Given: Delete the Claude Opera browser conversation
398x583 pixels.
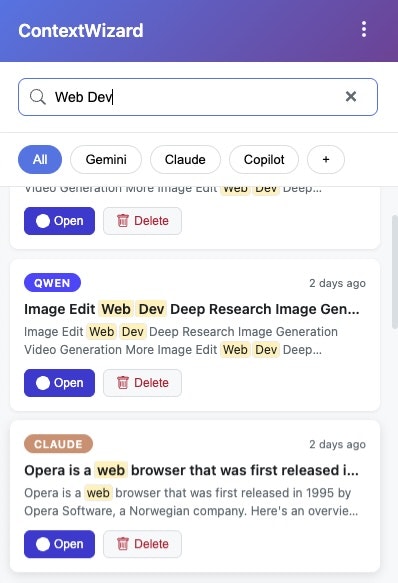Looking at the screenshot, I should pos(142,544).
